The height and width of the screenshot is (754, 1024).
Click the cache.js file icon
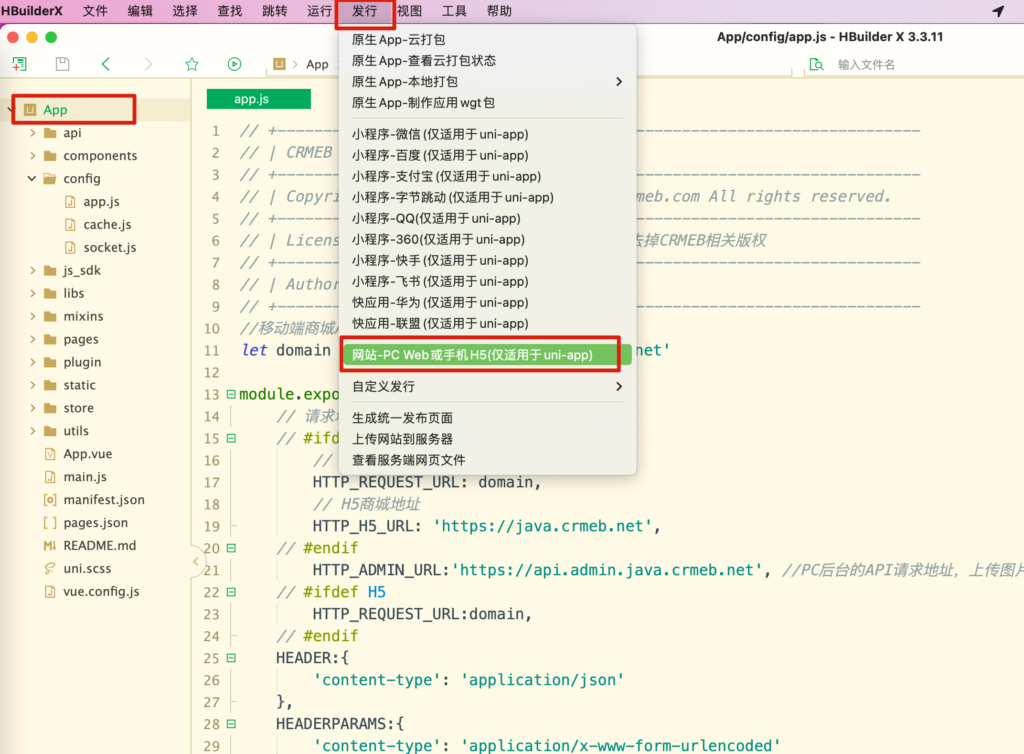pyautogui.click(x=70, y=225)
